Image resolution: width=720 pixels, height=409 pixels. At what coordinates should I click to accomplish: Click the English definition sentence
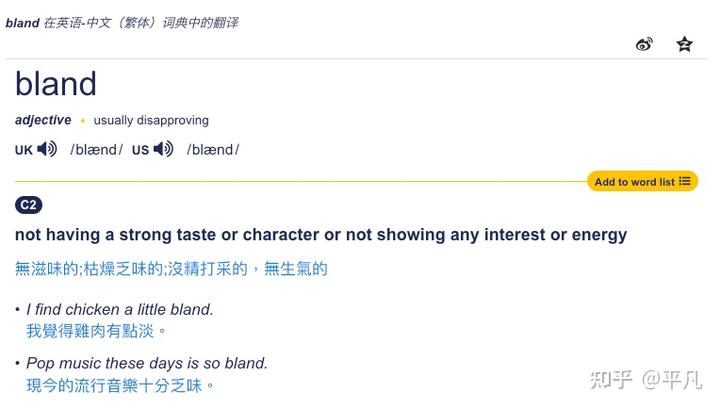(x=321, y=235)
